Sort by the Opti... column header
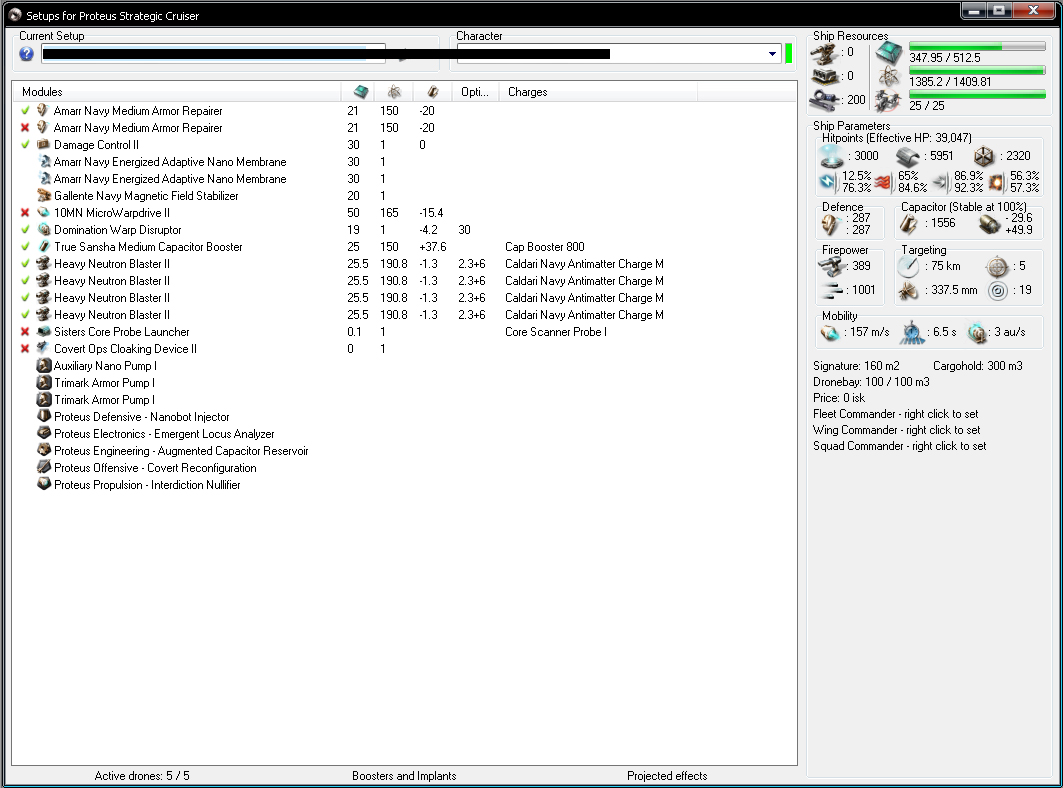The height and width of the screenshot is (788, 1063). (475, 92)
